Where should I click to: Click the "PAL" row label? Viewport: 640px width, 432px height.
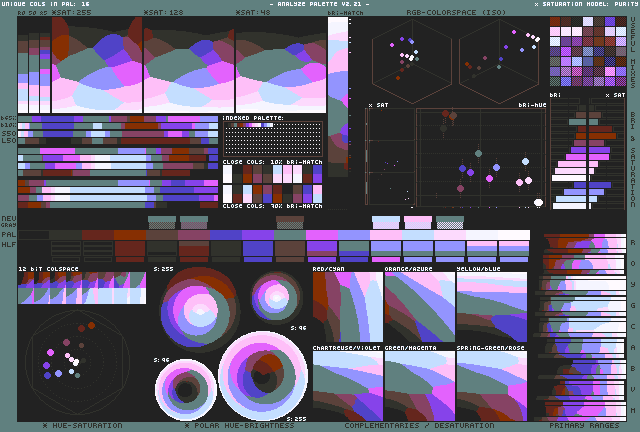9,234
